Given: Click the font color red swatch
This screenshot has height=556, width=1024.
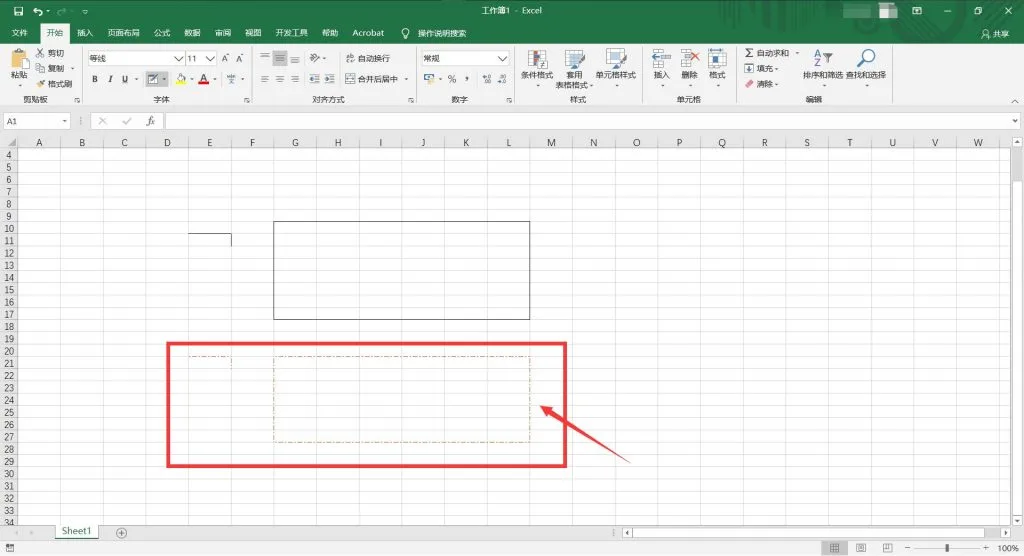Looking at the screenshot, I should coord(204,79).
